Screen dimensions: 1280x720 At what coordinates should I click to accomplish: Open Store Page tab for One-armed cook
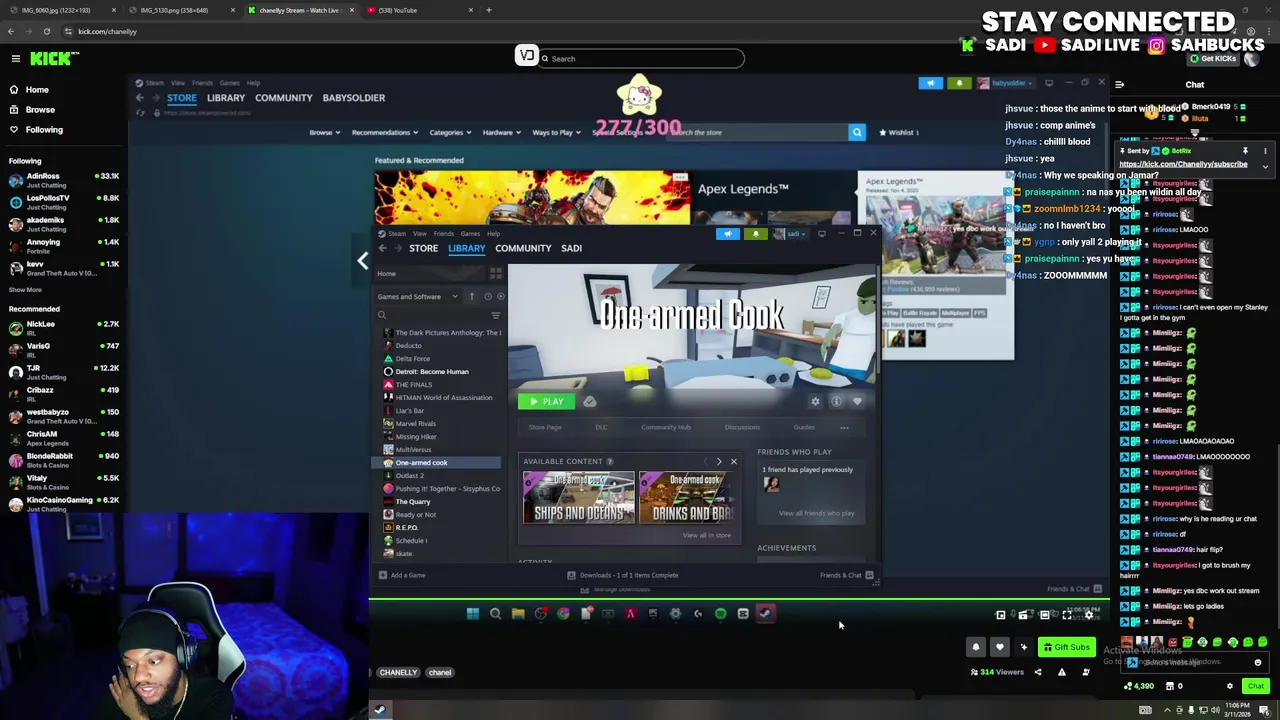[545, 427]
